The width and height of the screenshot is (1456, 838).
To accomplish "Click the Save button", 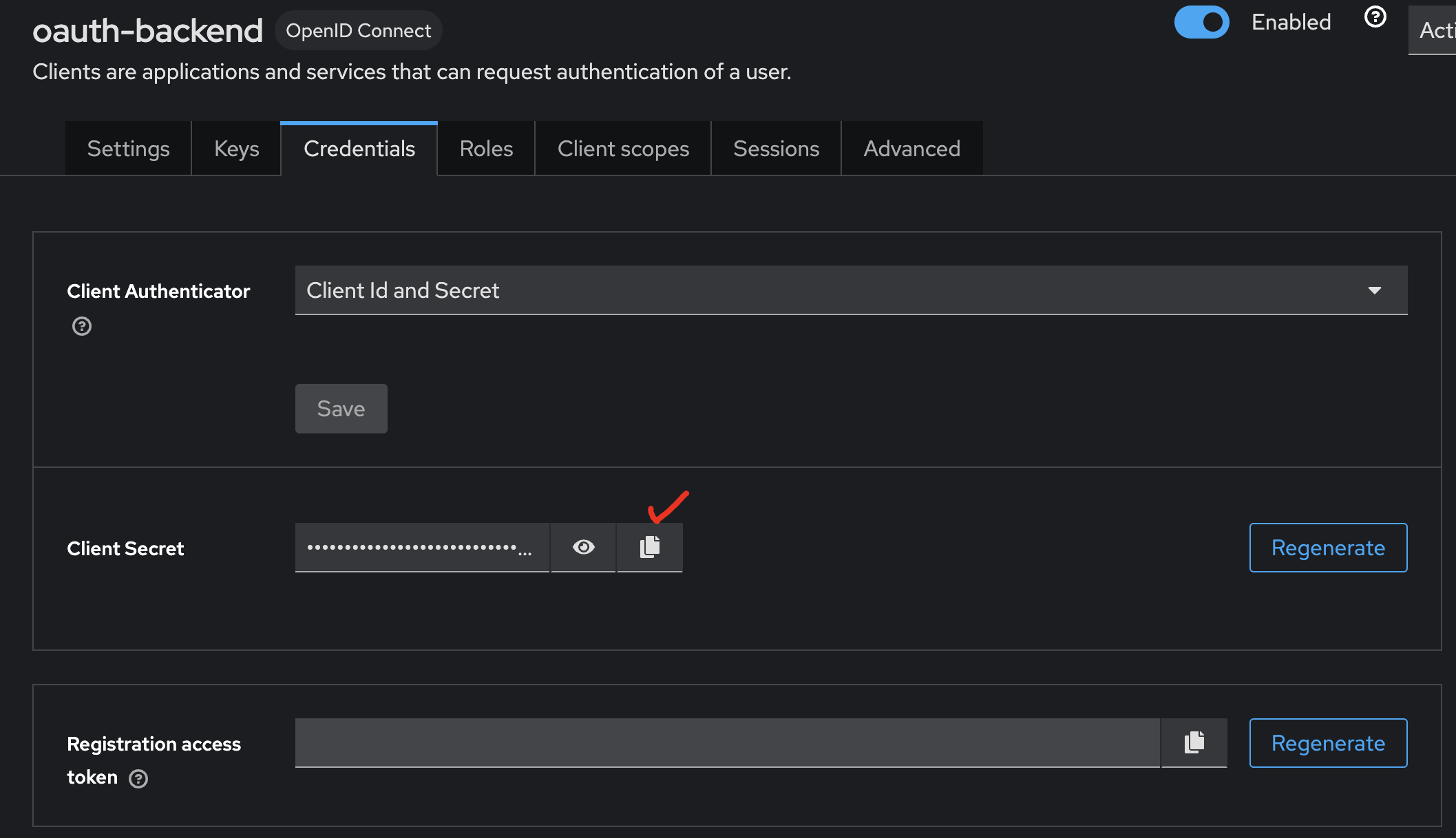I will point(341,409).
